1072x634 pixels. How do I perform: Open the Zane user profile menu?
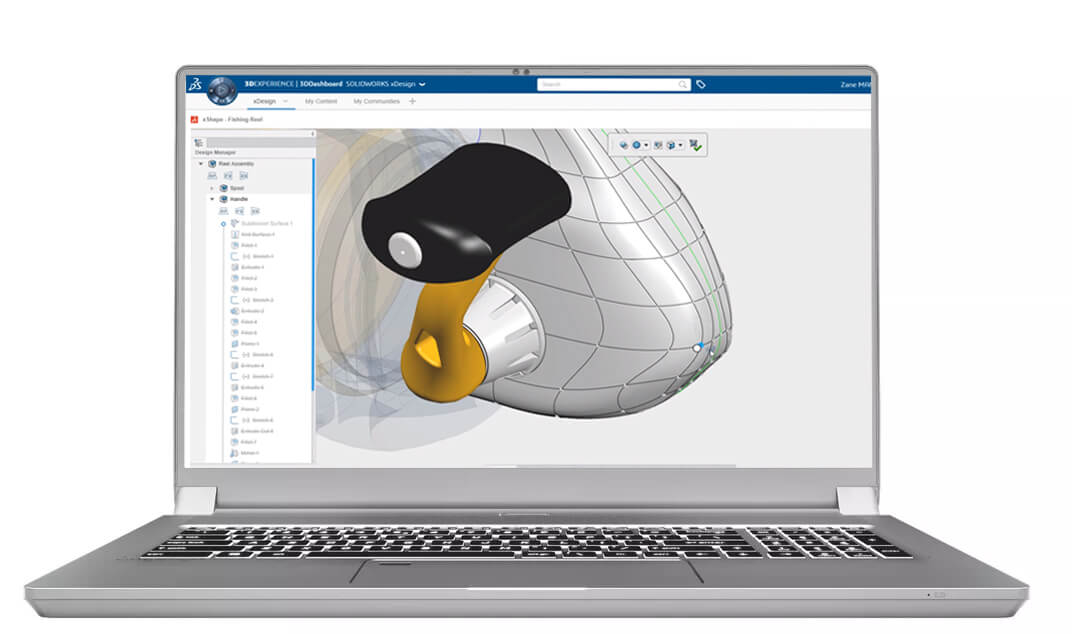tap(855, 85)
